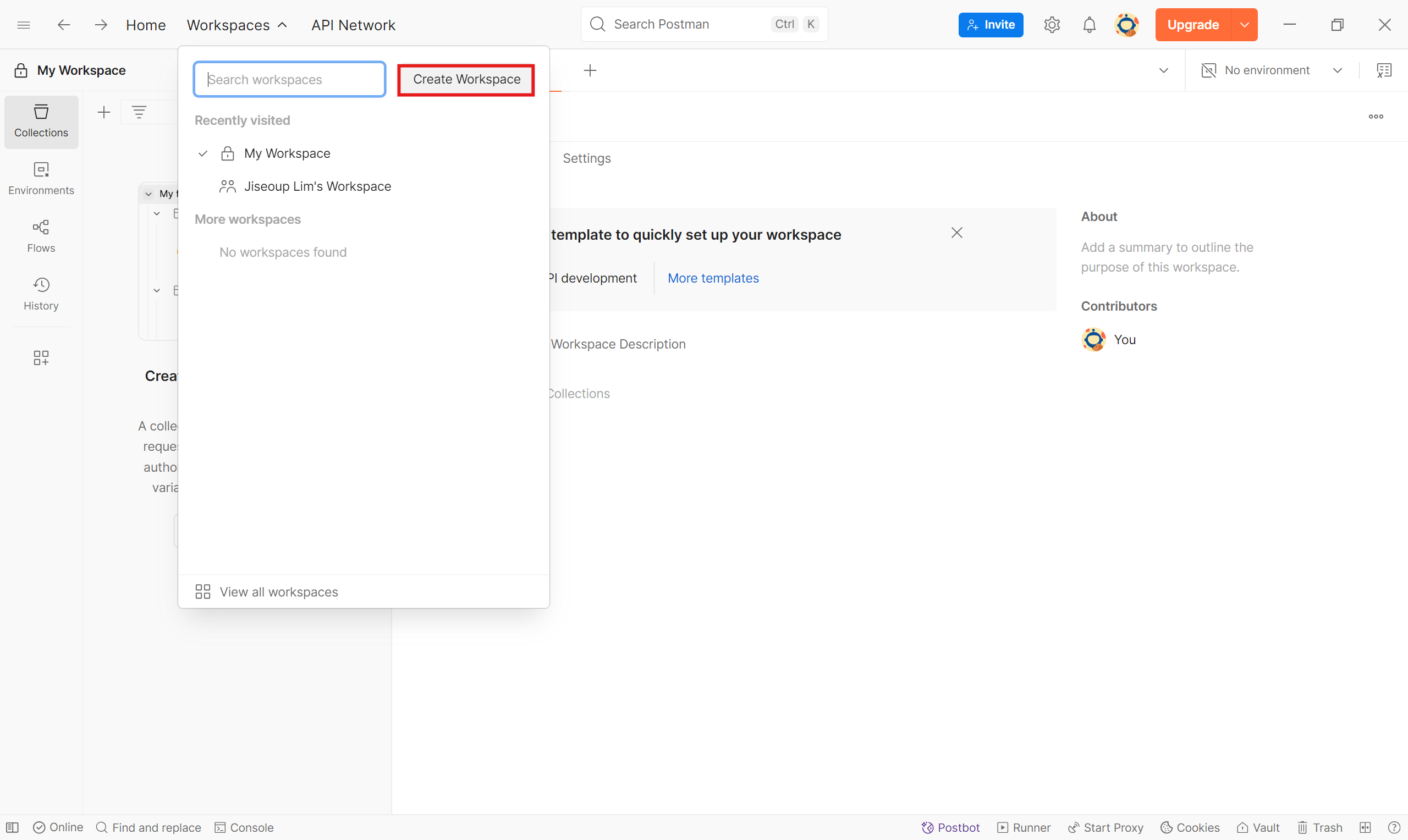Open the API Network menu

[x=353, y=25]
